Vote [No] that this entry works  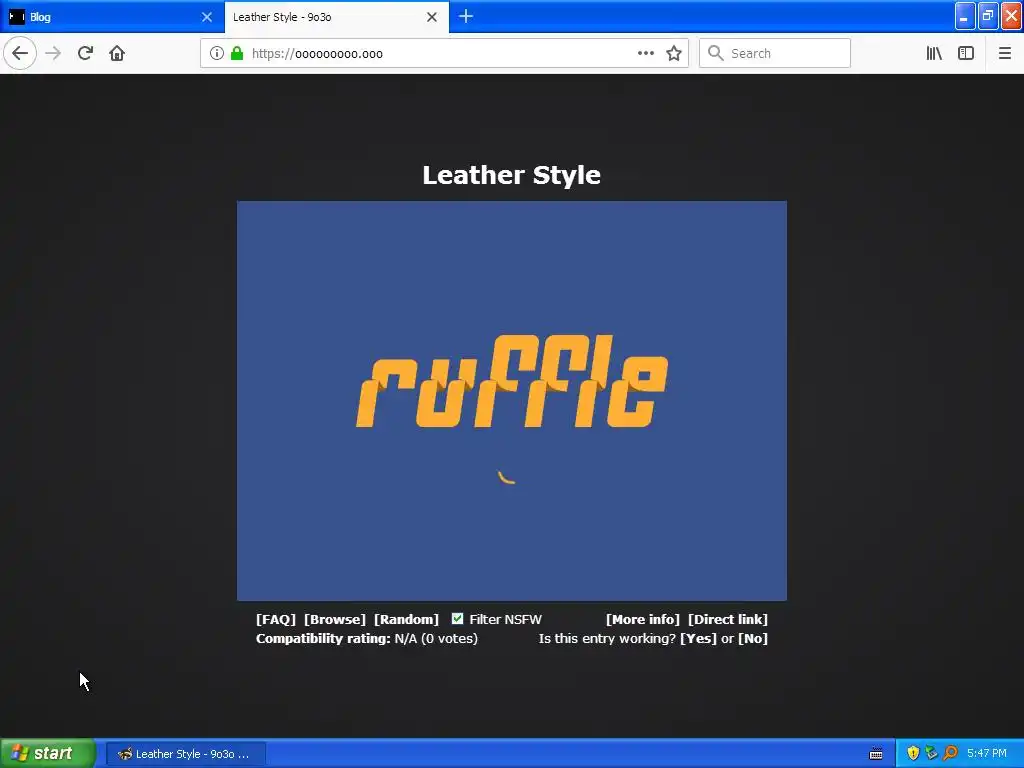click(752, 638)
